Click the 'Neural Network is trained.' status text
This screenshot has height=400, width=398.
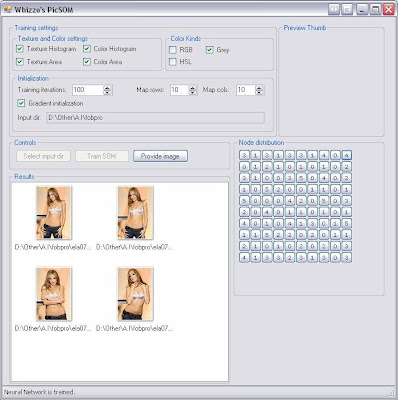tap(39, 392)
